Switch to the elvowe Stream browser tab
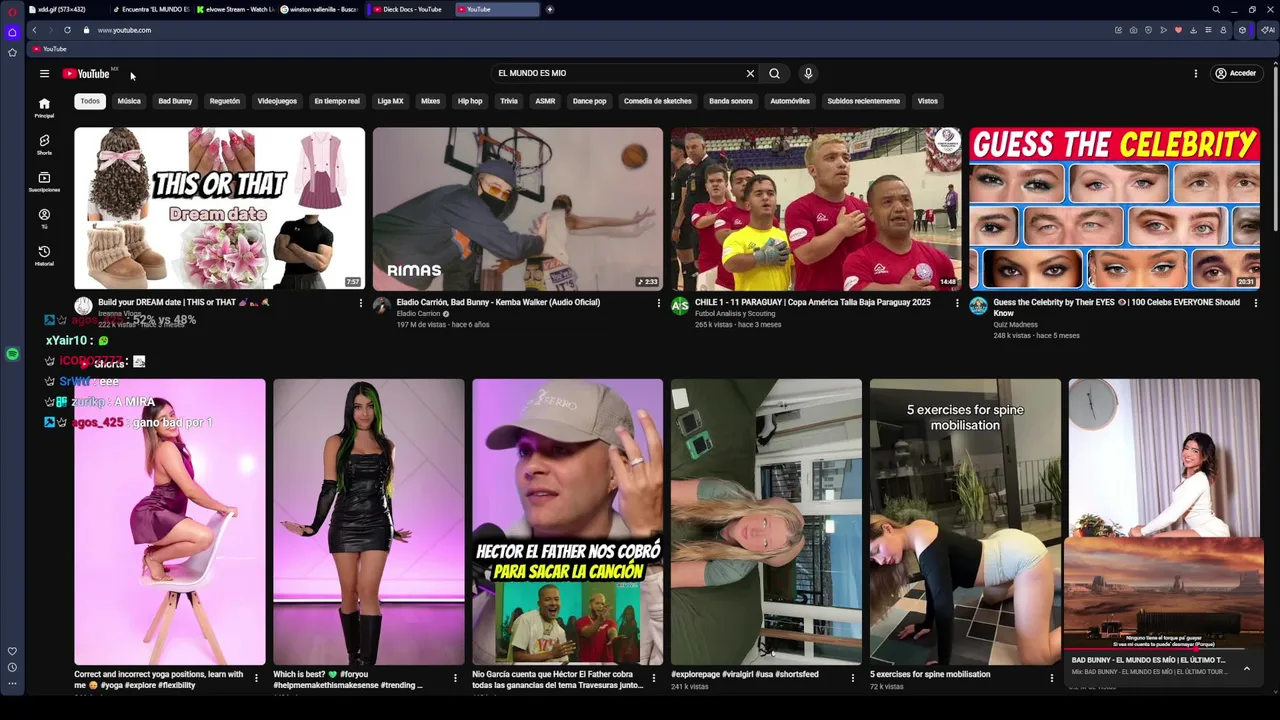The image size is (1280, 720). (235, 9)
